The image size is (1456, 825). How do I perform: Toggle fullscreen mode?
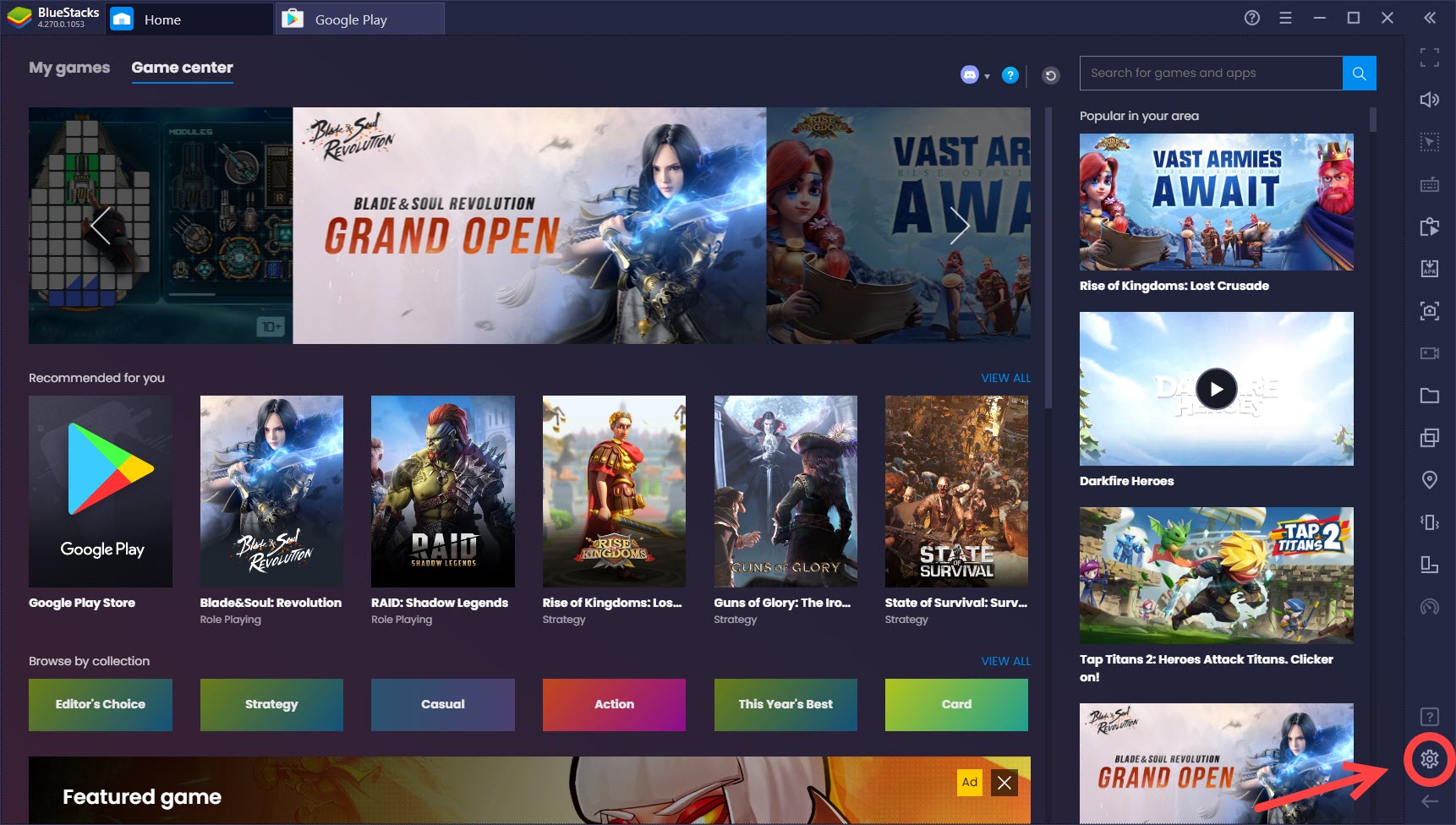[1431, 57]
